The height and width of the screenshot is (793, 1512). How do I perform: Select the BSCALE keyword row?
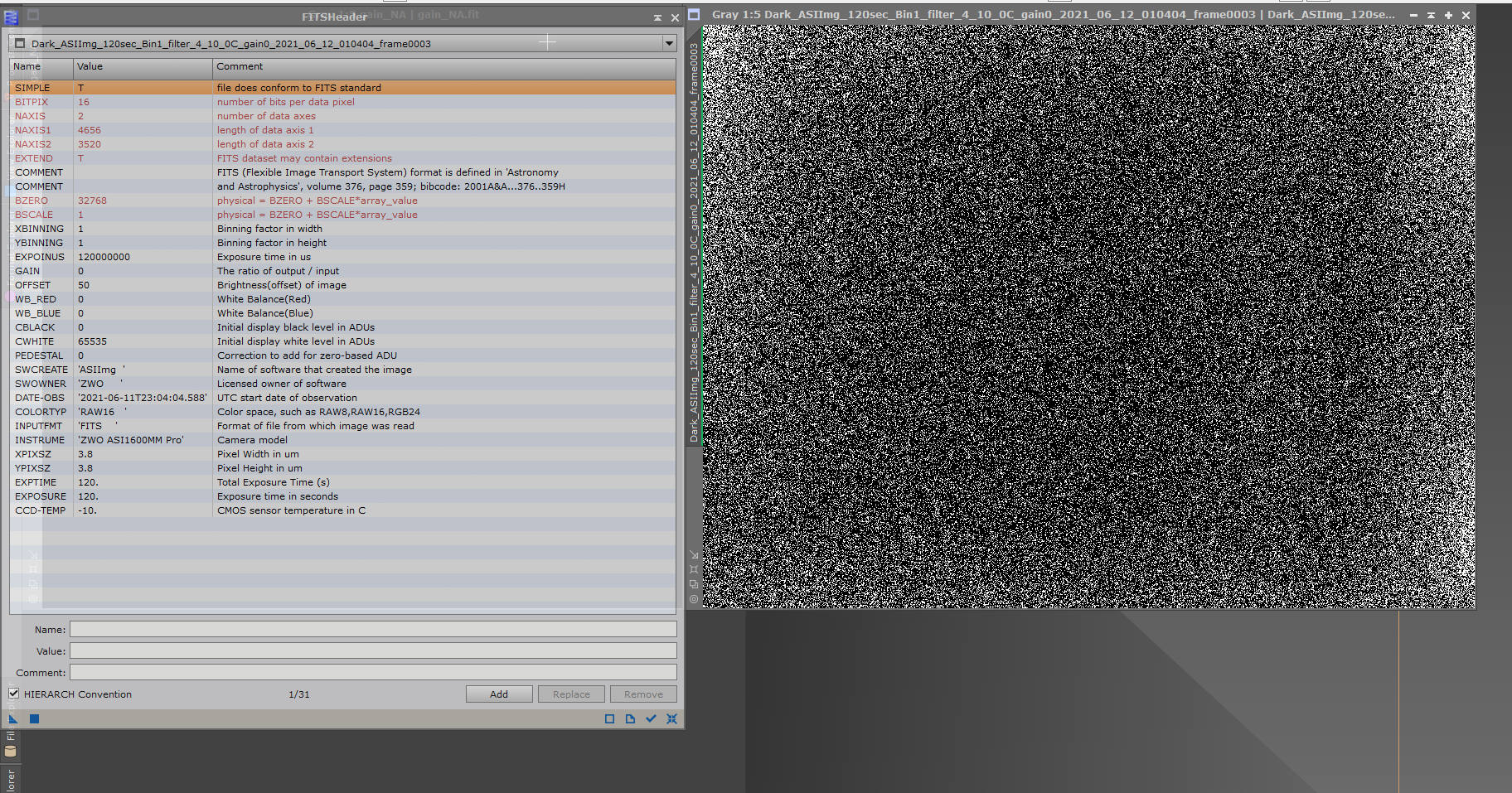pyautogui.click(x=342, y=215)
